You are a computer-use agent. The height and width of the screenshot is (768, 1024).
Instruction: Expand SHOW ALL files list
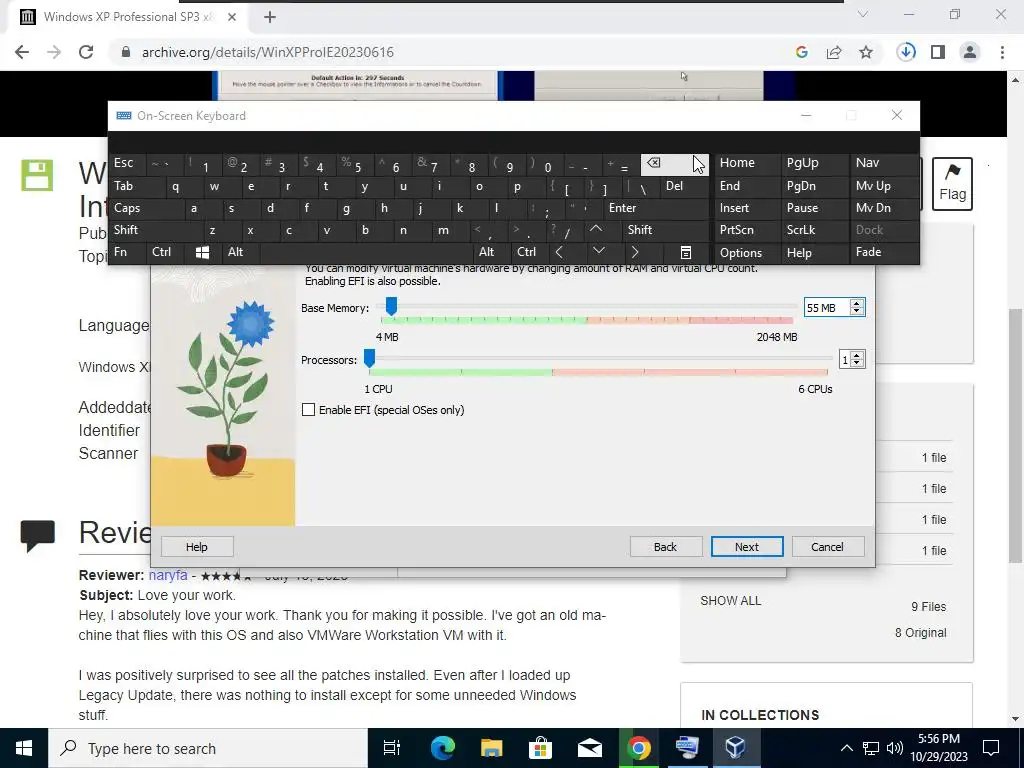730,601
